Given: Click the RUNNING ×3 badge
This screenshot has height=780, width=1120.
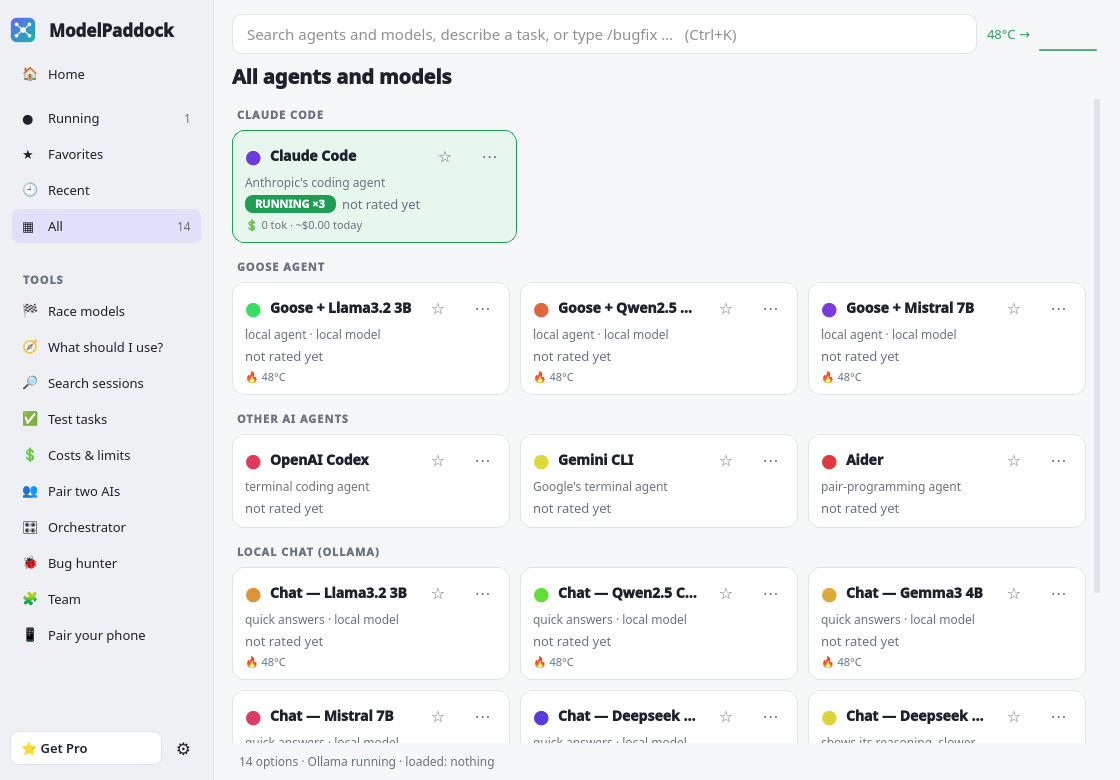Looking at the screenshot, I should (x=290, y=204).
